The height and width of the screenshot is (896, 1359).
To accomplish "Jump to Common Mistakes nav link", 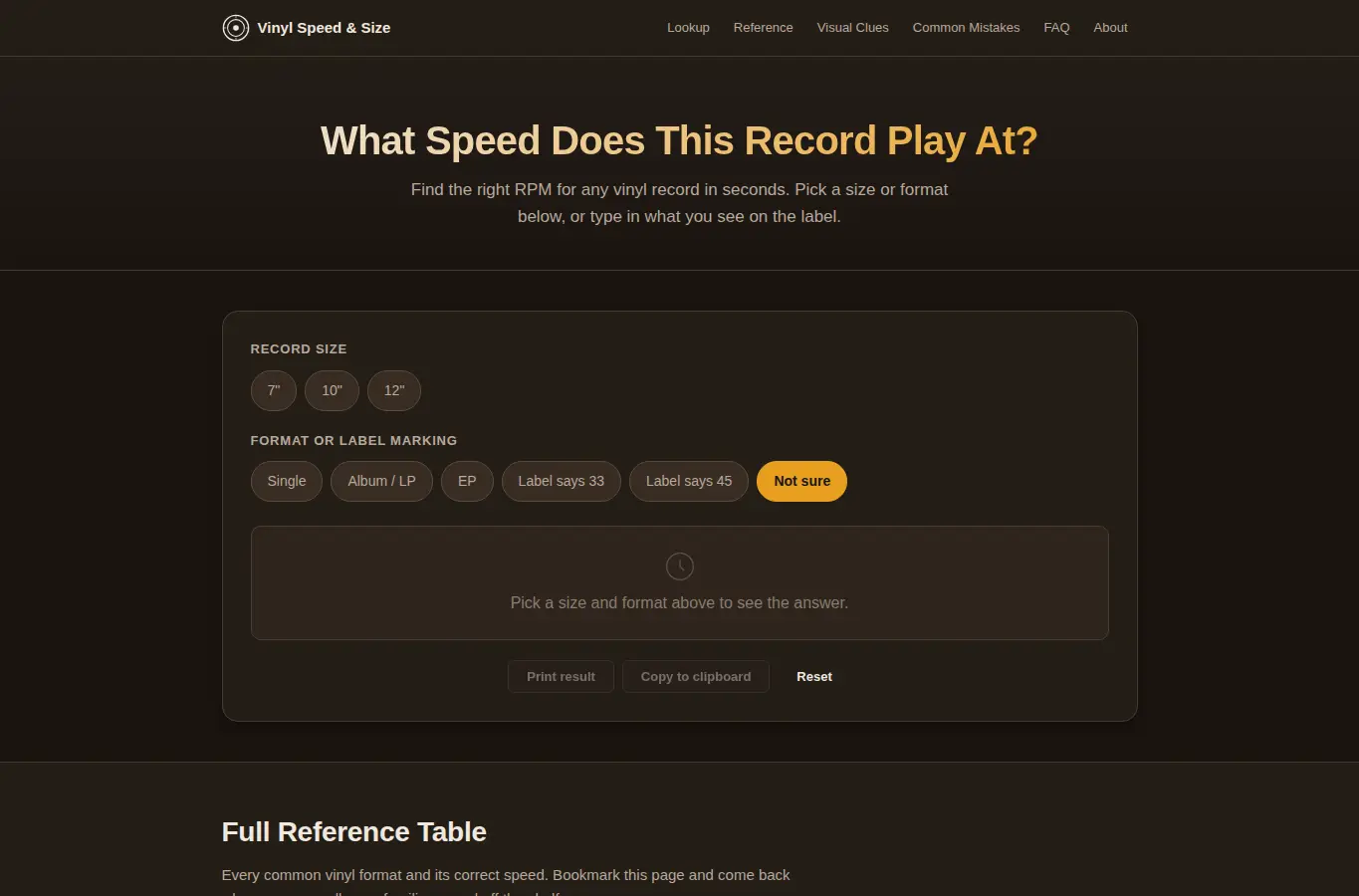I will [x=966, y=28].
